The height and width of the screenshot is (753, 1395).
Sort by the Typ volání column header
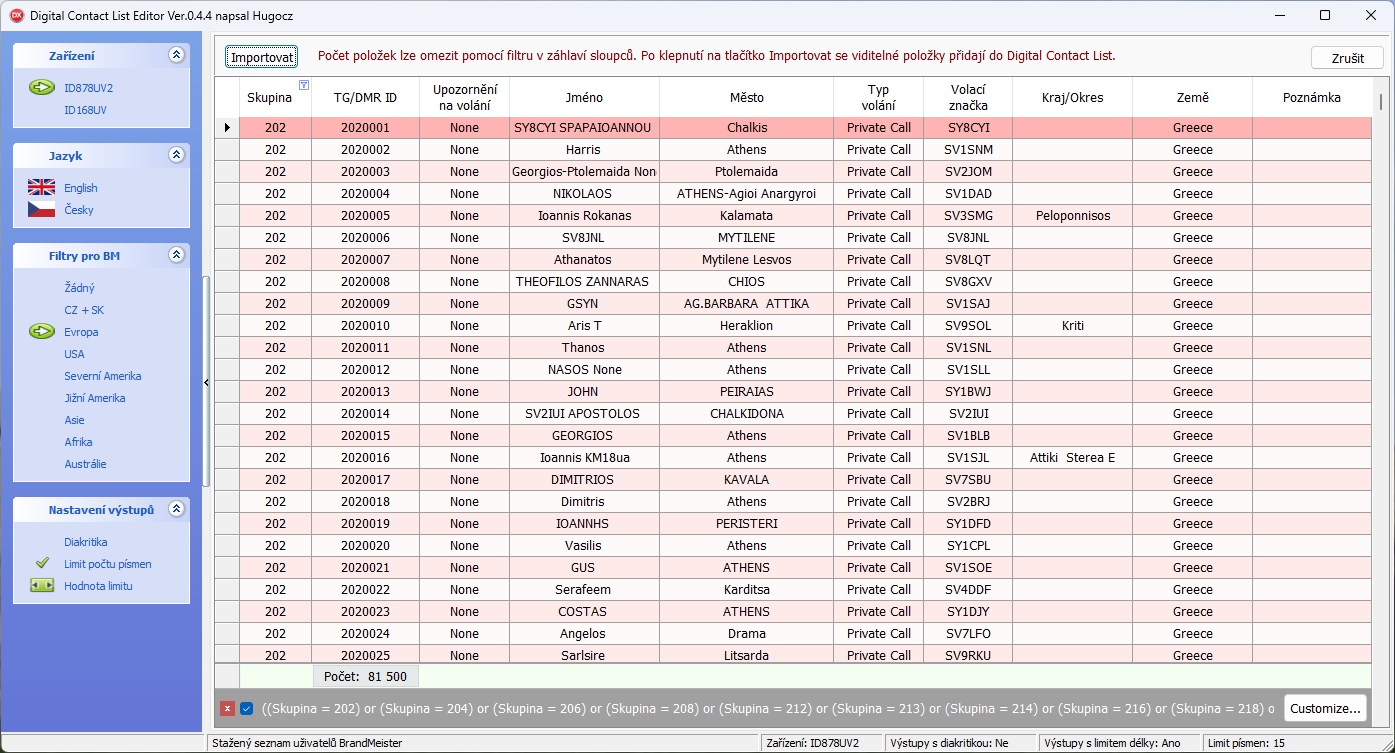click(x=878, y=97)
